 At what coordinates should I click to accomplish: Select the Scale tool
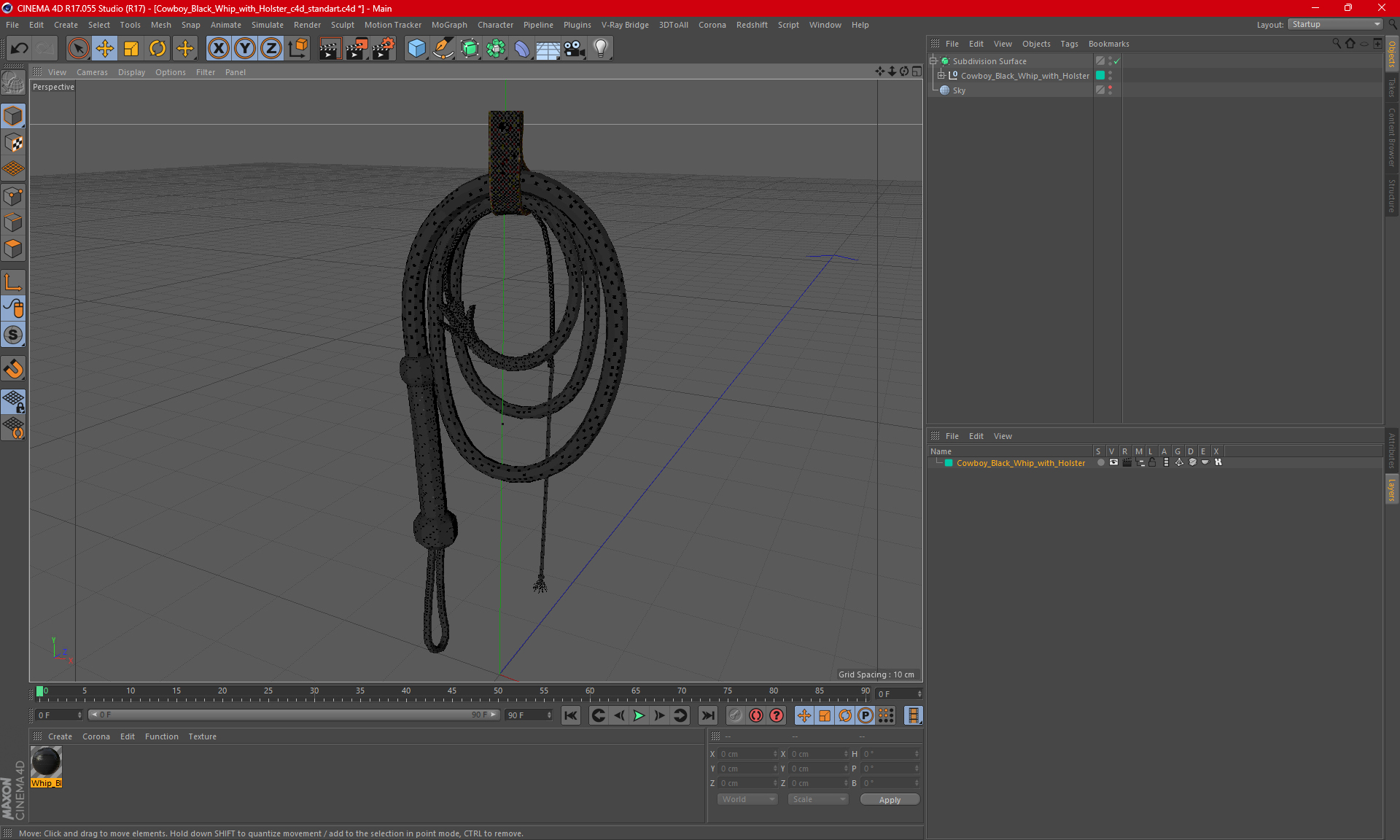point(131,49)
